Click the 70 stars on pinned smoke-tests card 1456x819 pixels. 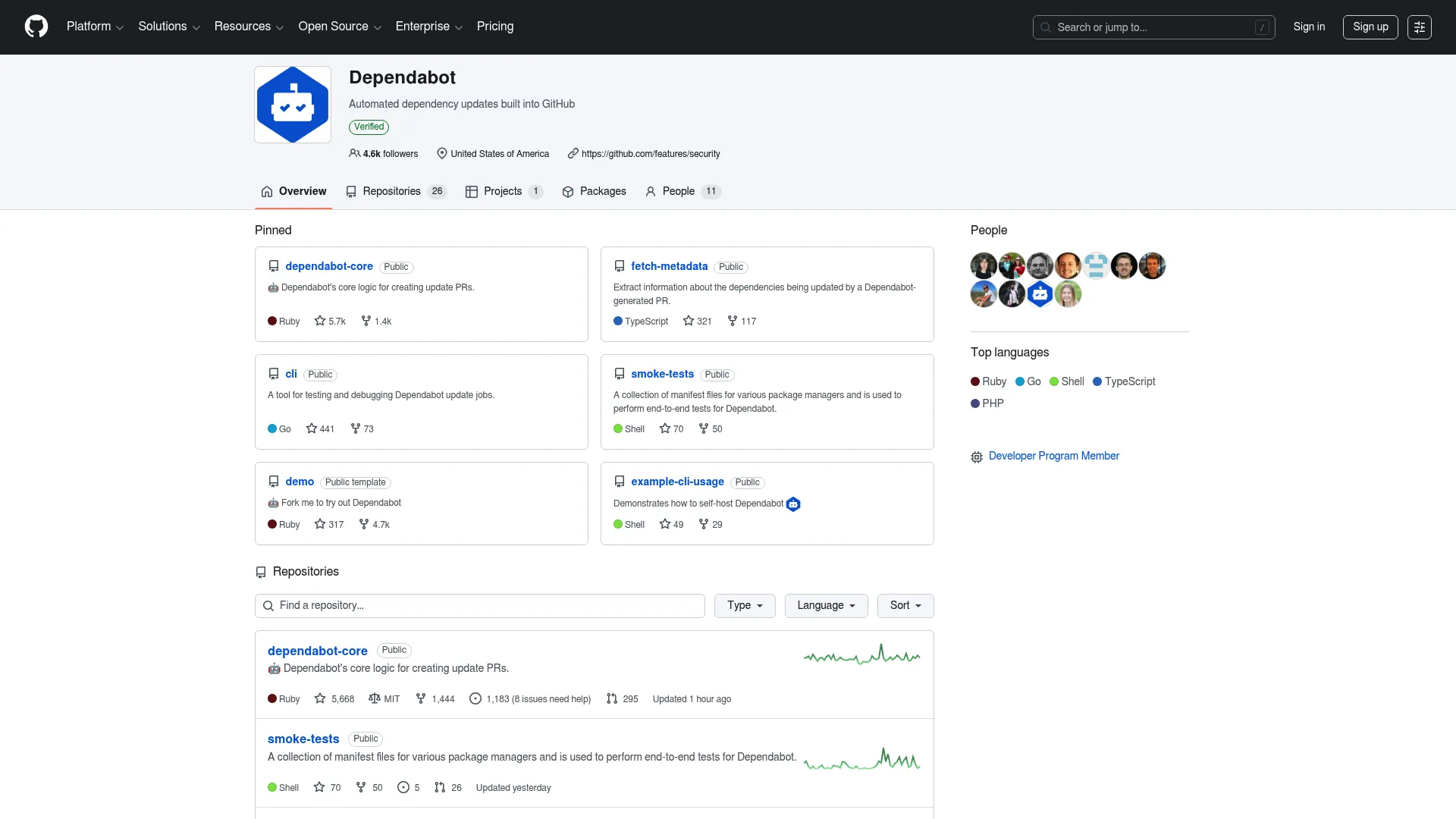click(x=672, y=428)
